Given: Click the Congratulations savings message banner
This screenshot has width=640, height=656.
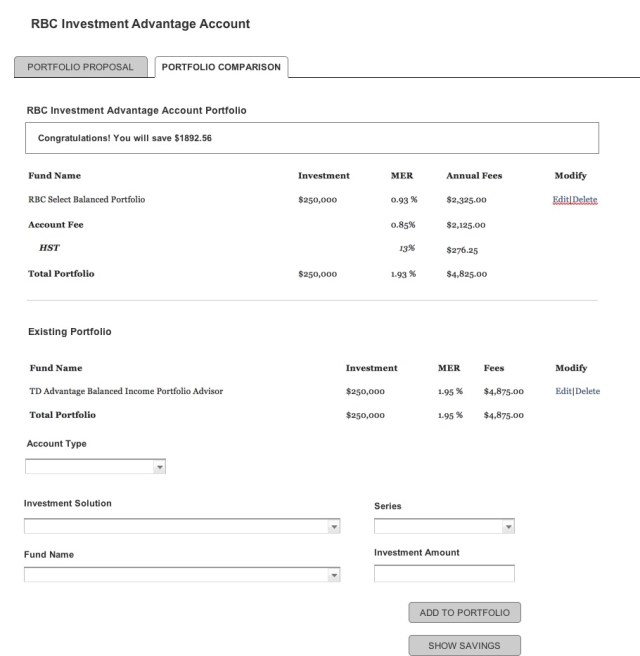Looking at the screenshot, I should [x=312, y=137].
